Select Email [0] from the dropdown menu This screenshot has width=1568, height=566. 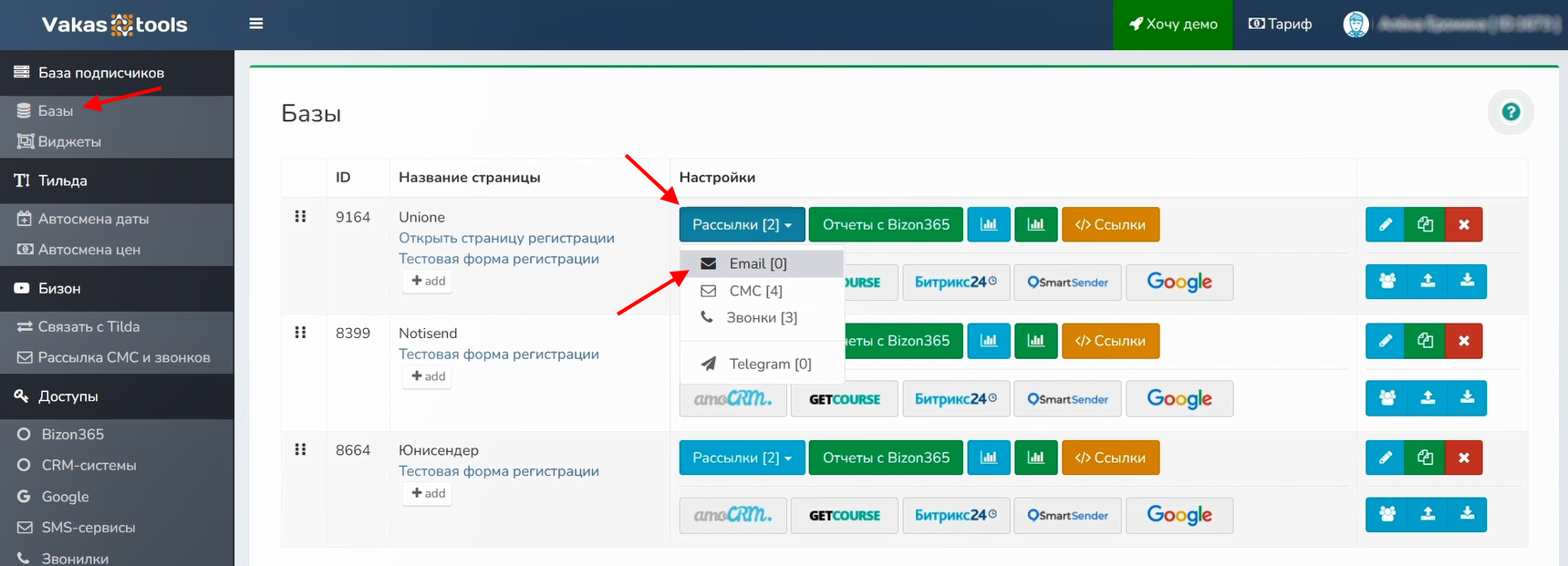tap(757, 264)
